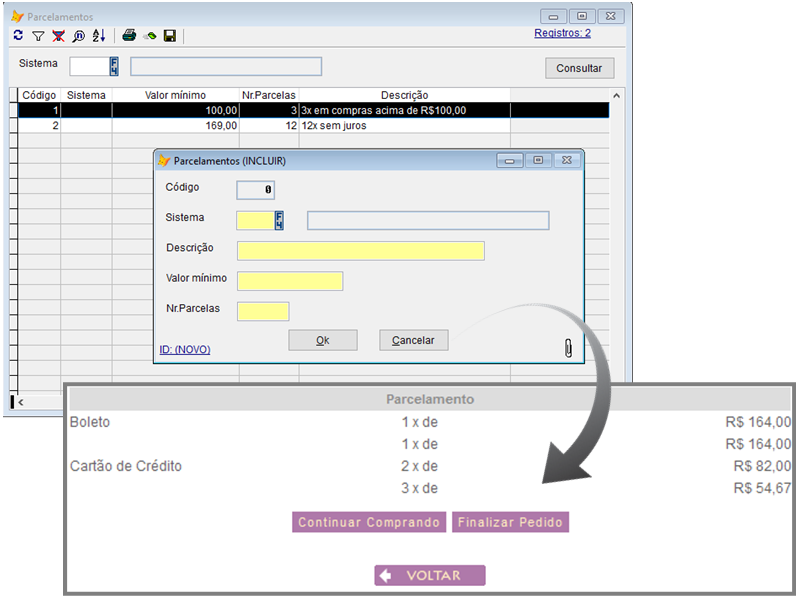Sort records with the A-Z icon
This screenshot has width=796, height=597.
point(98,36)
